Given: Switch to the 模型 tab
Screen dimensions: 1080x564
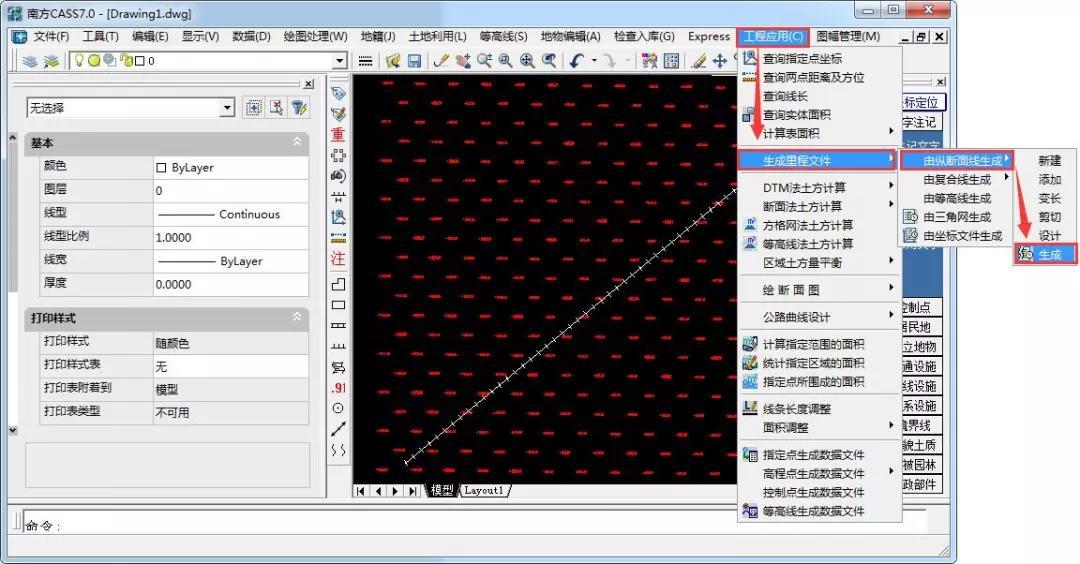Looking at the screenshot, I should click(x=442, y=490).
